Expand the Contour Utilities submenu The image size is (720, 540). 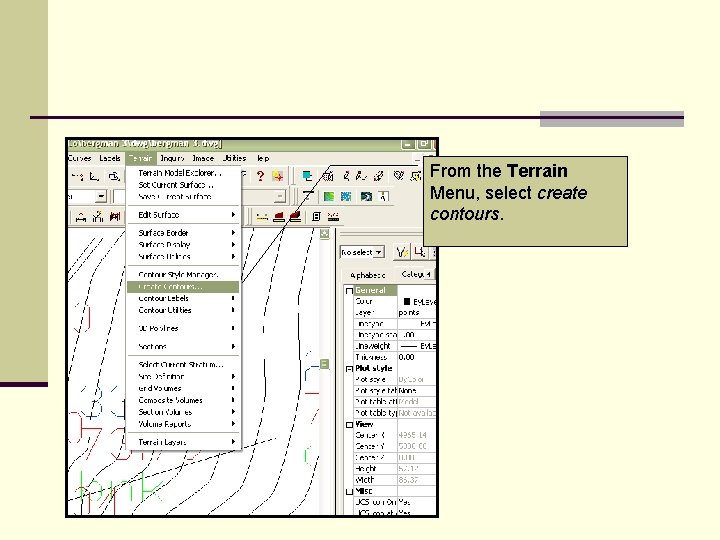coord(183,310)
